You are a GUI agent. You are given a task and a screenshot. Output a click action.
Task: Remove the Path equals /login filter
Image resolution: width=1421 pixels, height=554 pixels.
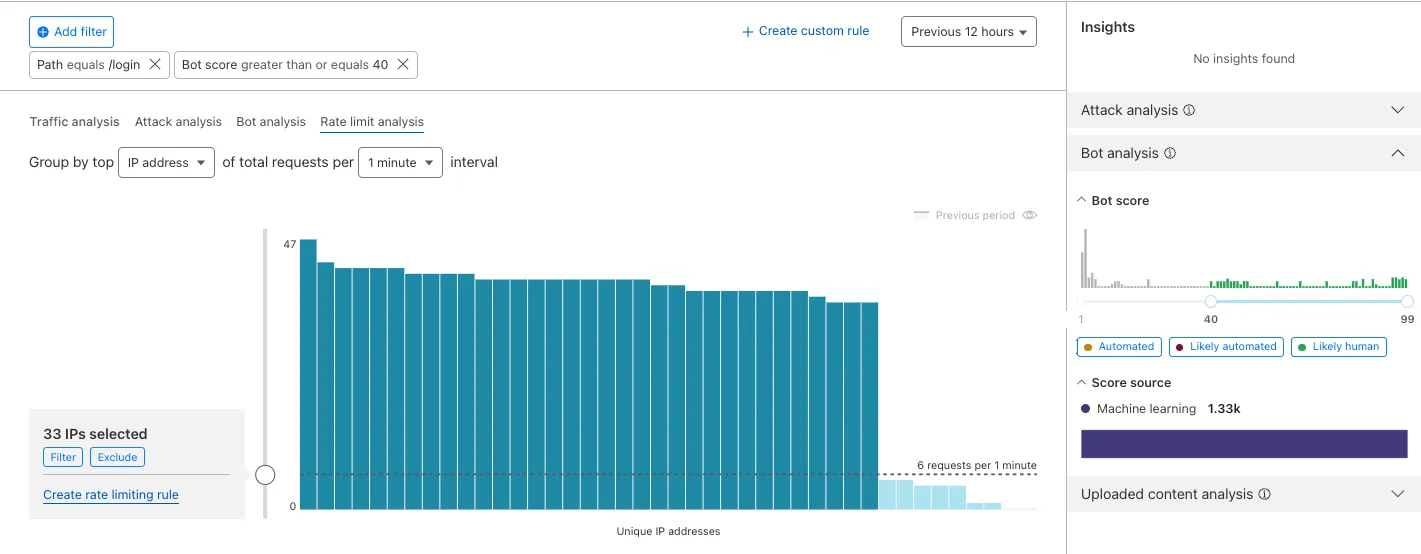(x=154, y=64)
